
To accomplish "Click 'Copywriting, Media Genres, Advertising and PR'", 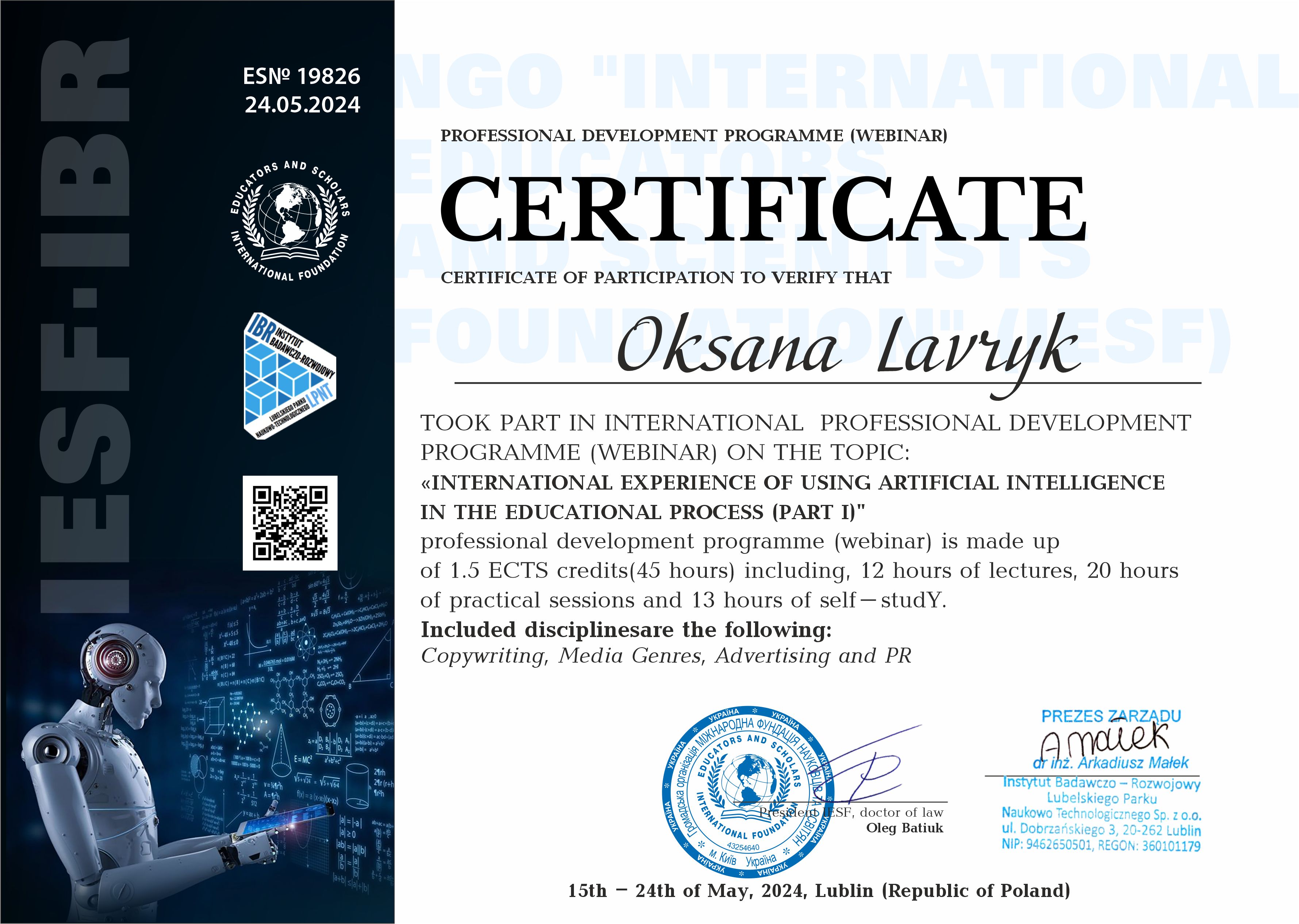I will (666, 656).
